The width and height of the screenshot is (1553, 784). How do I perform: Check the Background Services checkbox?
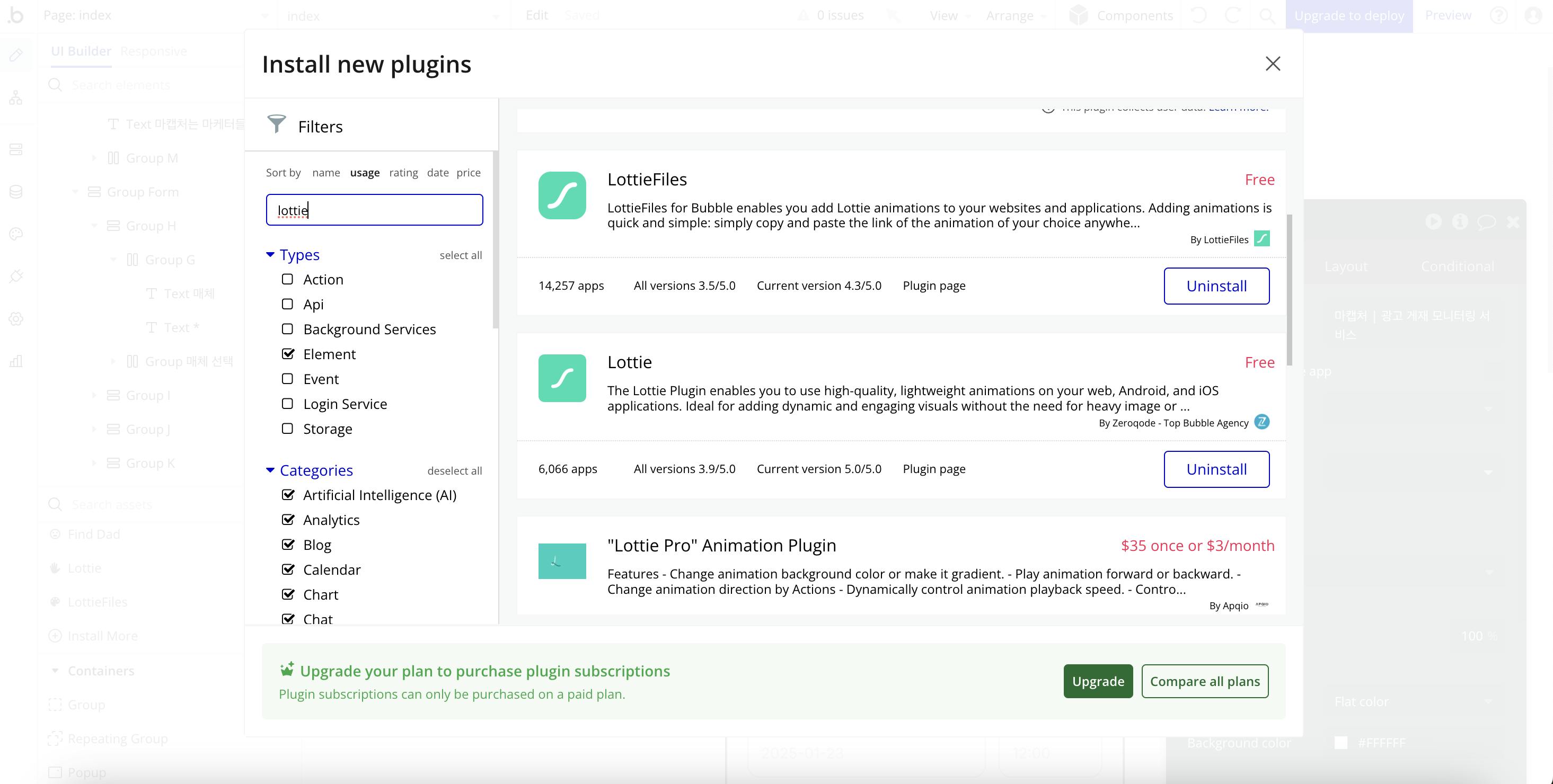[x=288, y=328]
